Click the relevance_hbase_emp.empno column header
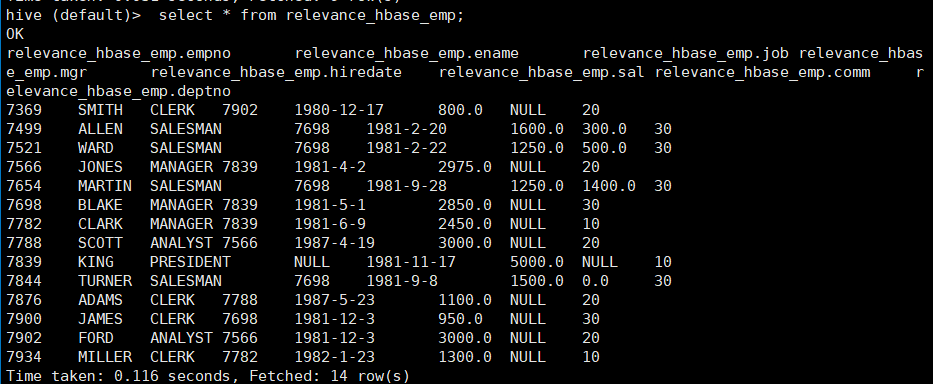The width and height of the screenshot is (933, 384). point(118,54)
